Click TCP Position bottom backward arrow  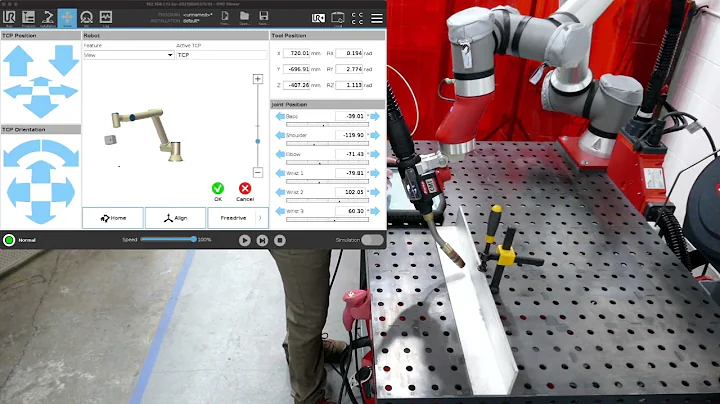pos(40,107)
